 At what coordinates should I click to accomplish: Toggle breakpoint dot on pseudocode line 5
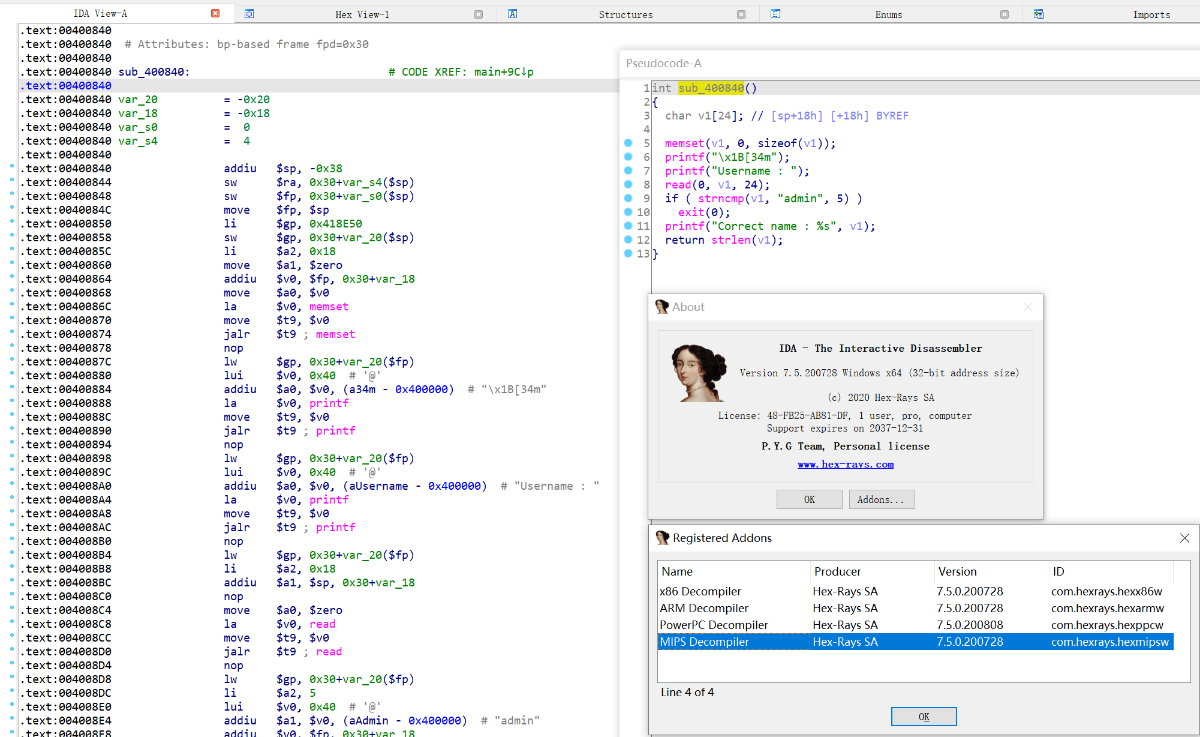click(x=628, y=143)
